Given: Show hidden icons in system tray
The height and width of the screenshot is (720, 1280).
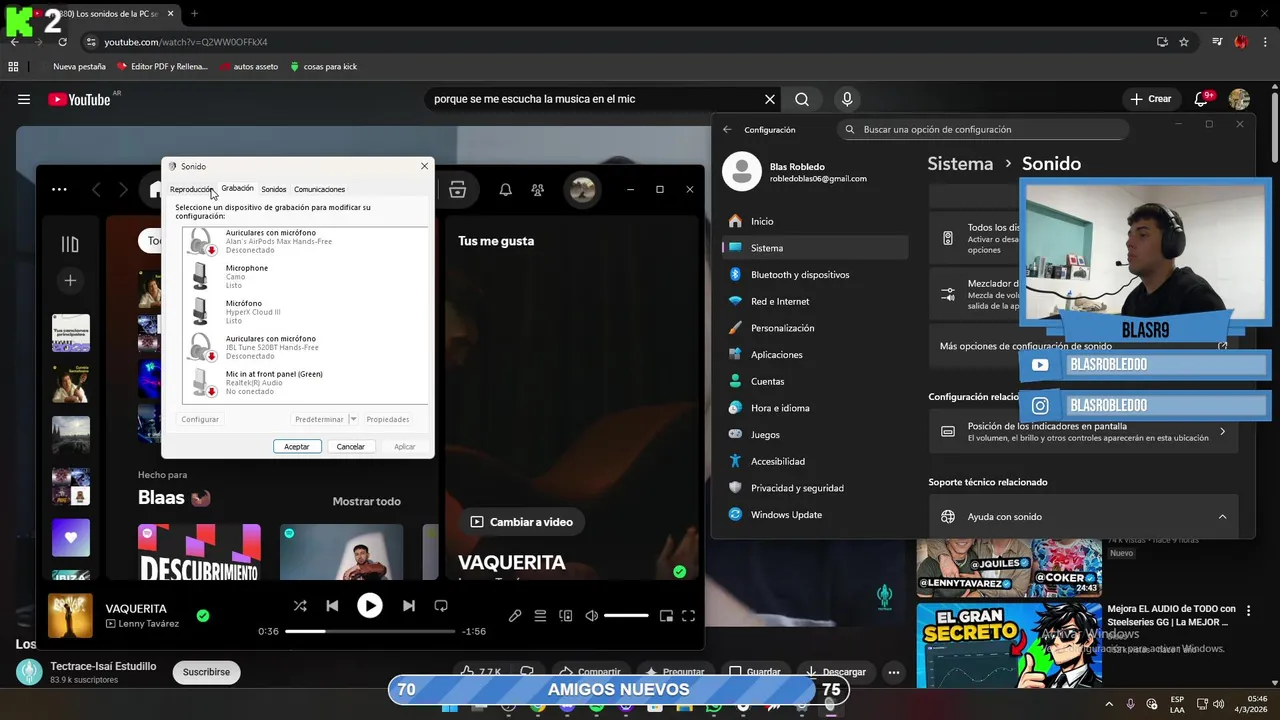Looking at the screenshot, I should 1110,703.
